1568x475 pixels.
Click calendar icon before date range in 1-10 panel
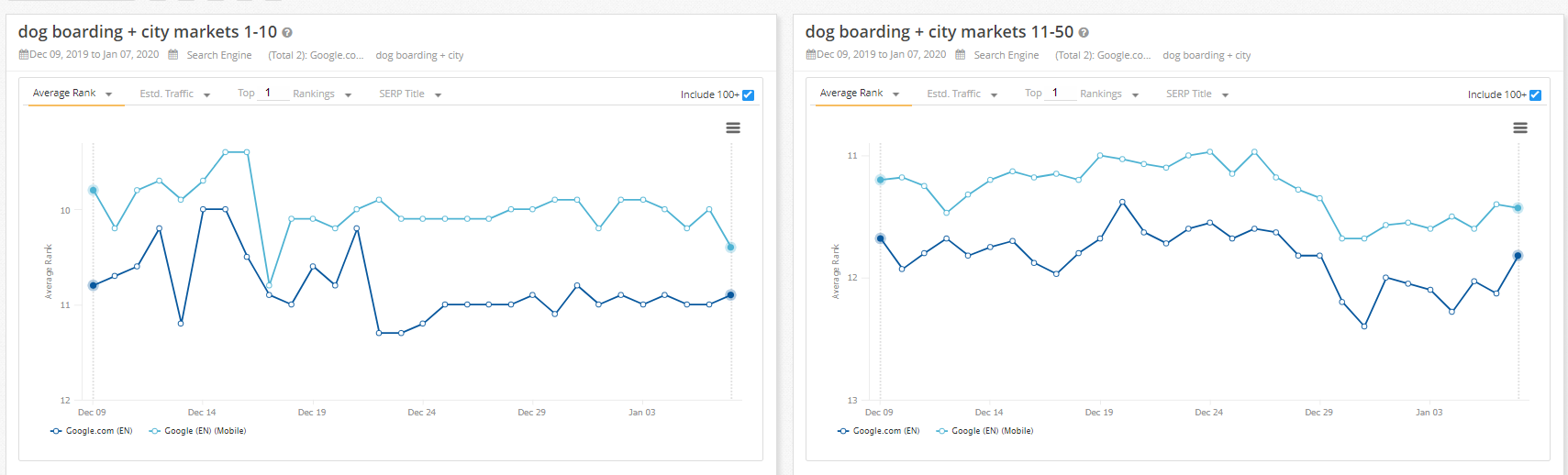(x=24, y=55)
